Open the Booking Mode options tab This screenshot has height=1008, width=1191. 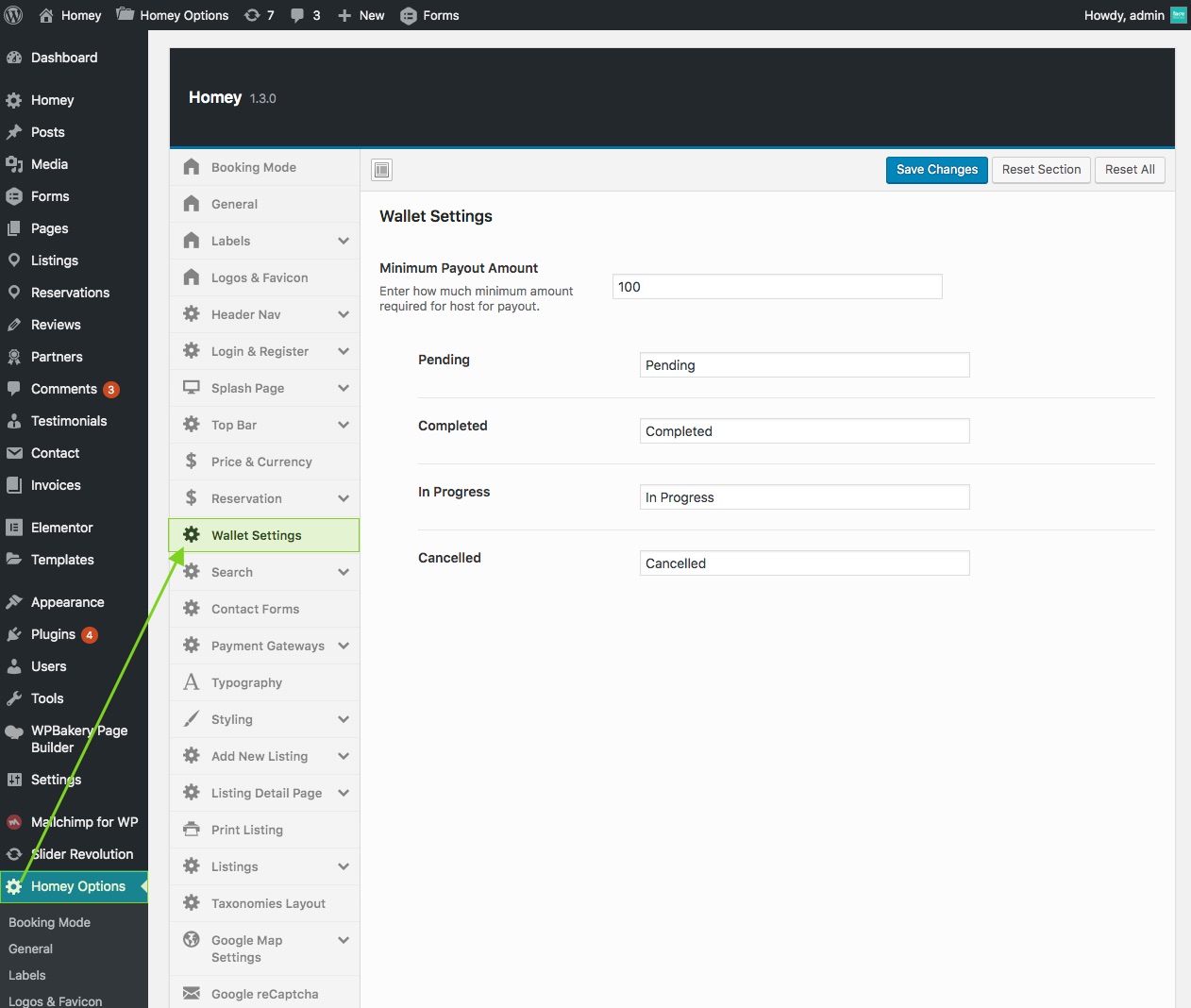[264, 167]
